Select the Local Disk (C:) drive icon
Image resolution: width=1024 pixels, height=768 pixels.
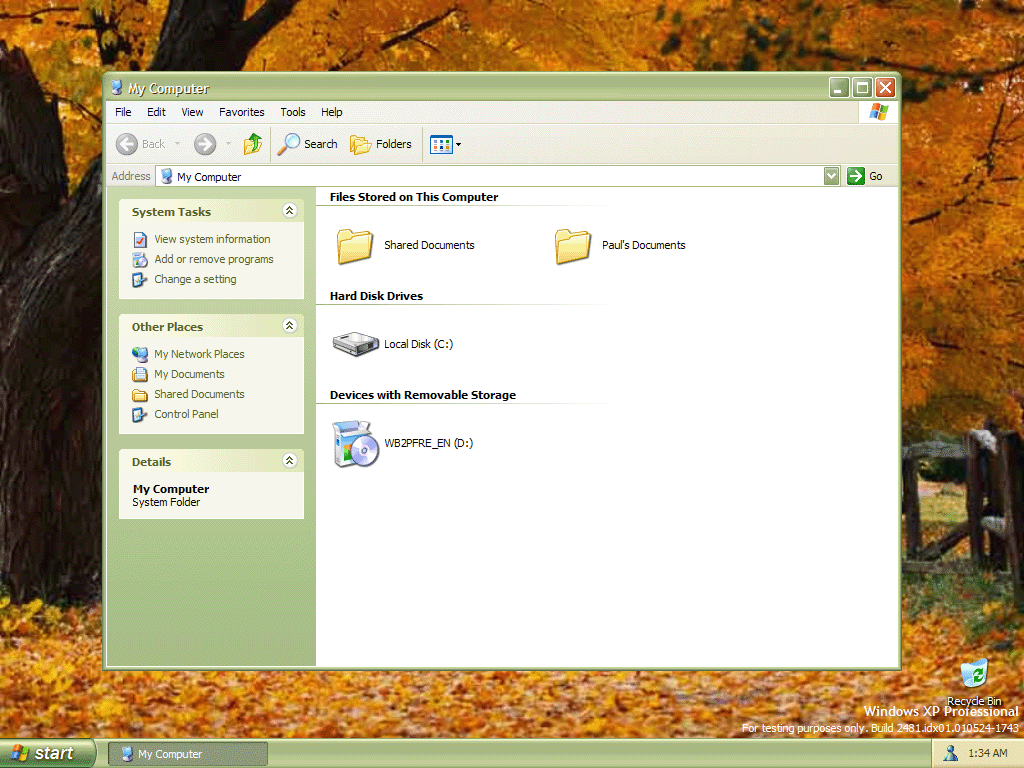pyautogui.click(x=356, y=344)
